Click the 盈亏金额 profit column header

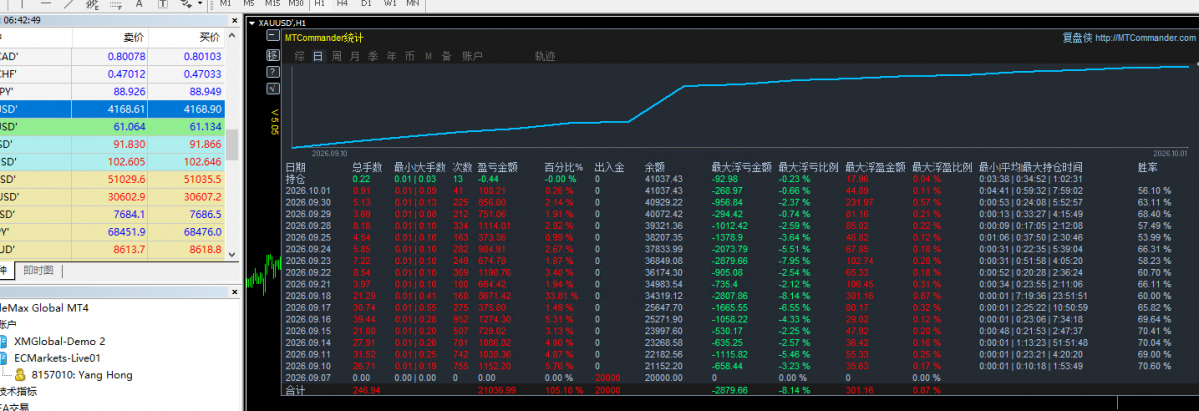pos(498,167)
